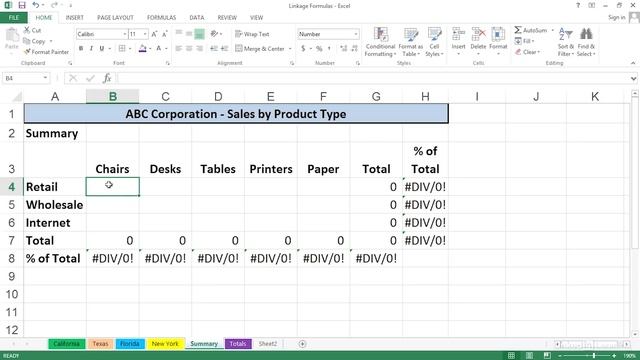Click Sign in link

click(x=616, y=18)
